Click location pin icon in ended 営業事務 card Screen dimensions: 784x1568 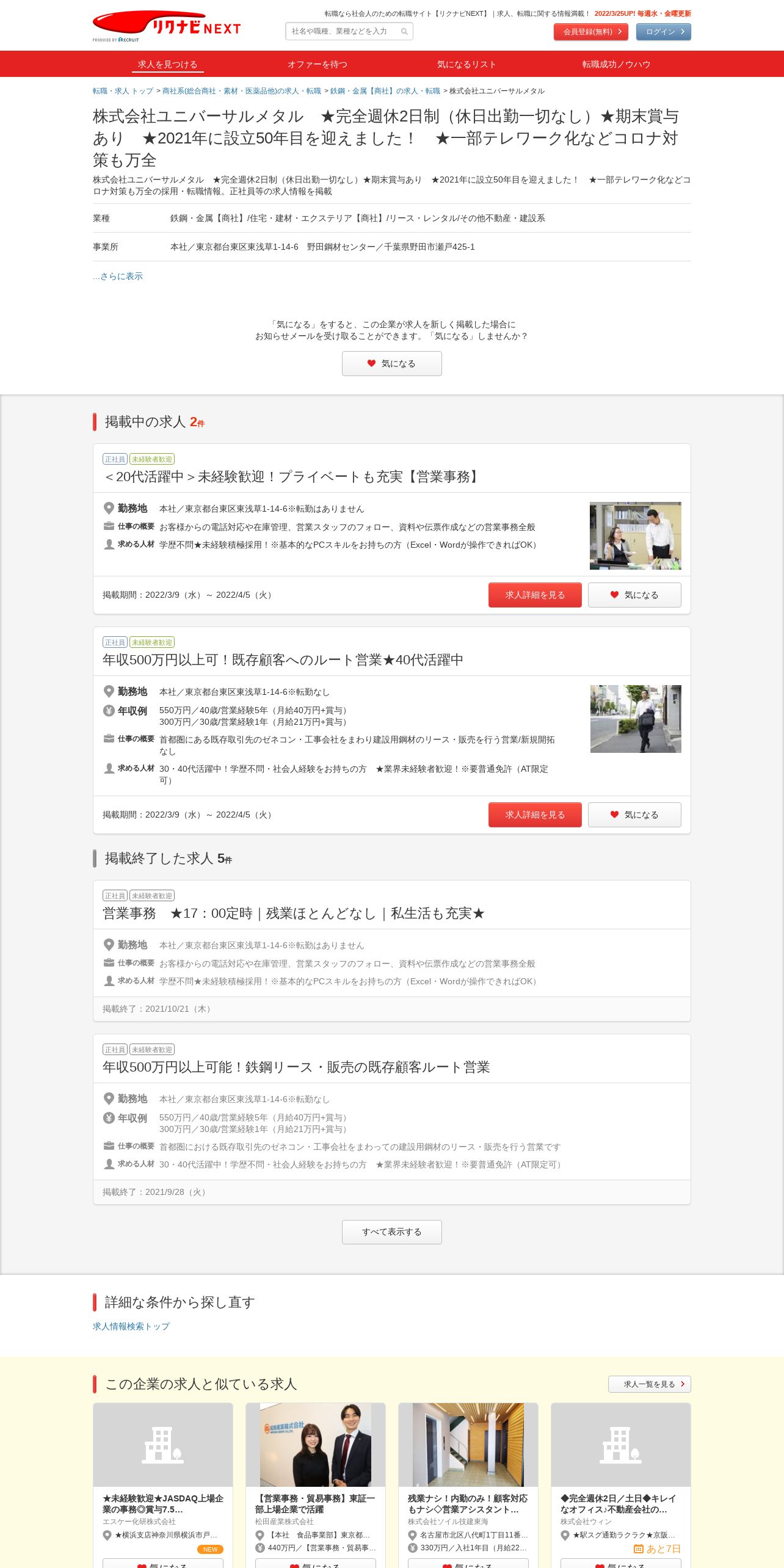point(109,945)
